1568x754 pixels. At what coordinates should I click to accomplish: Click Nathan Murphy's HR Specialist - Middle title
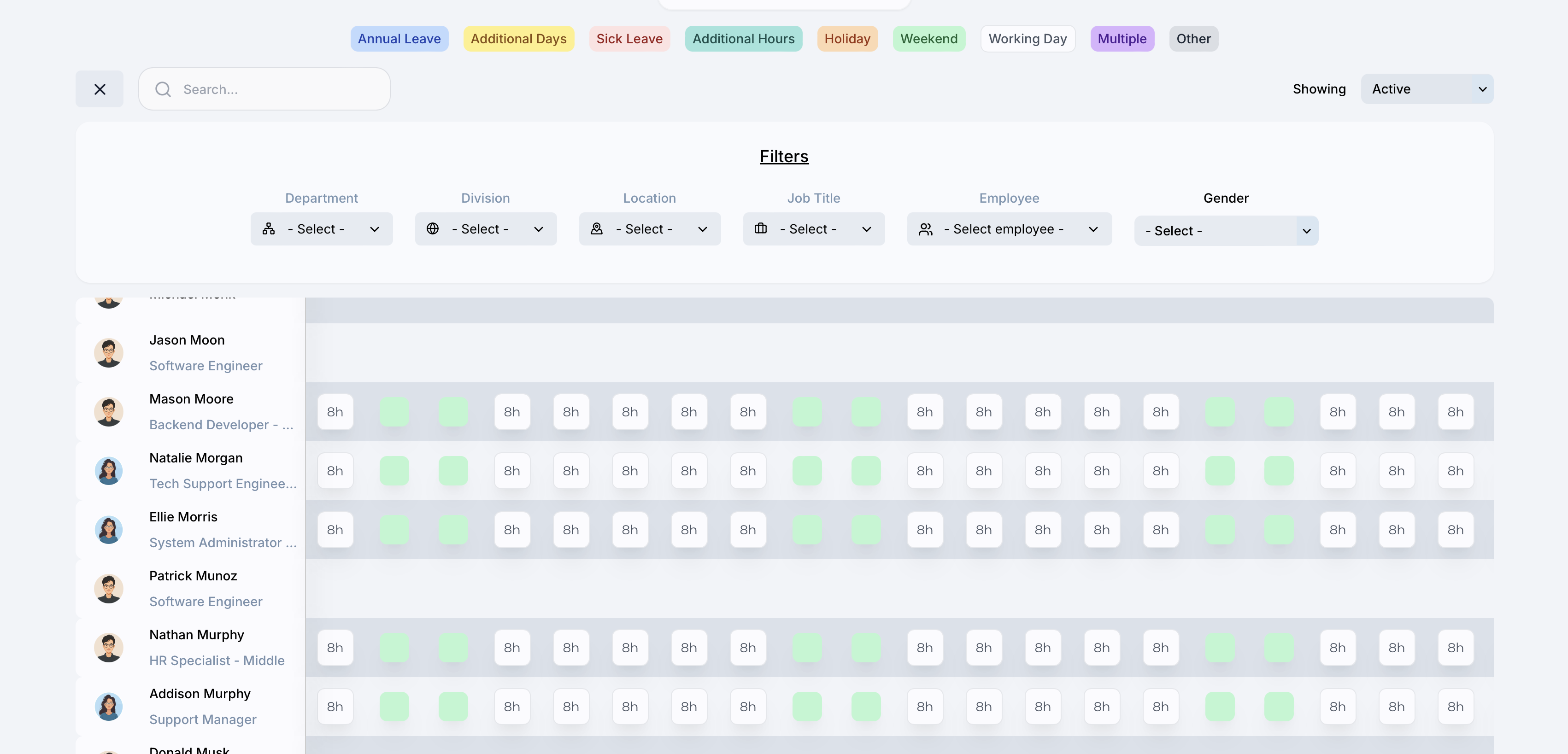pos(217,661)
